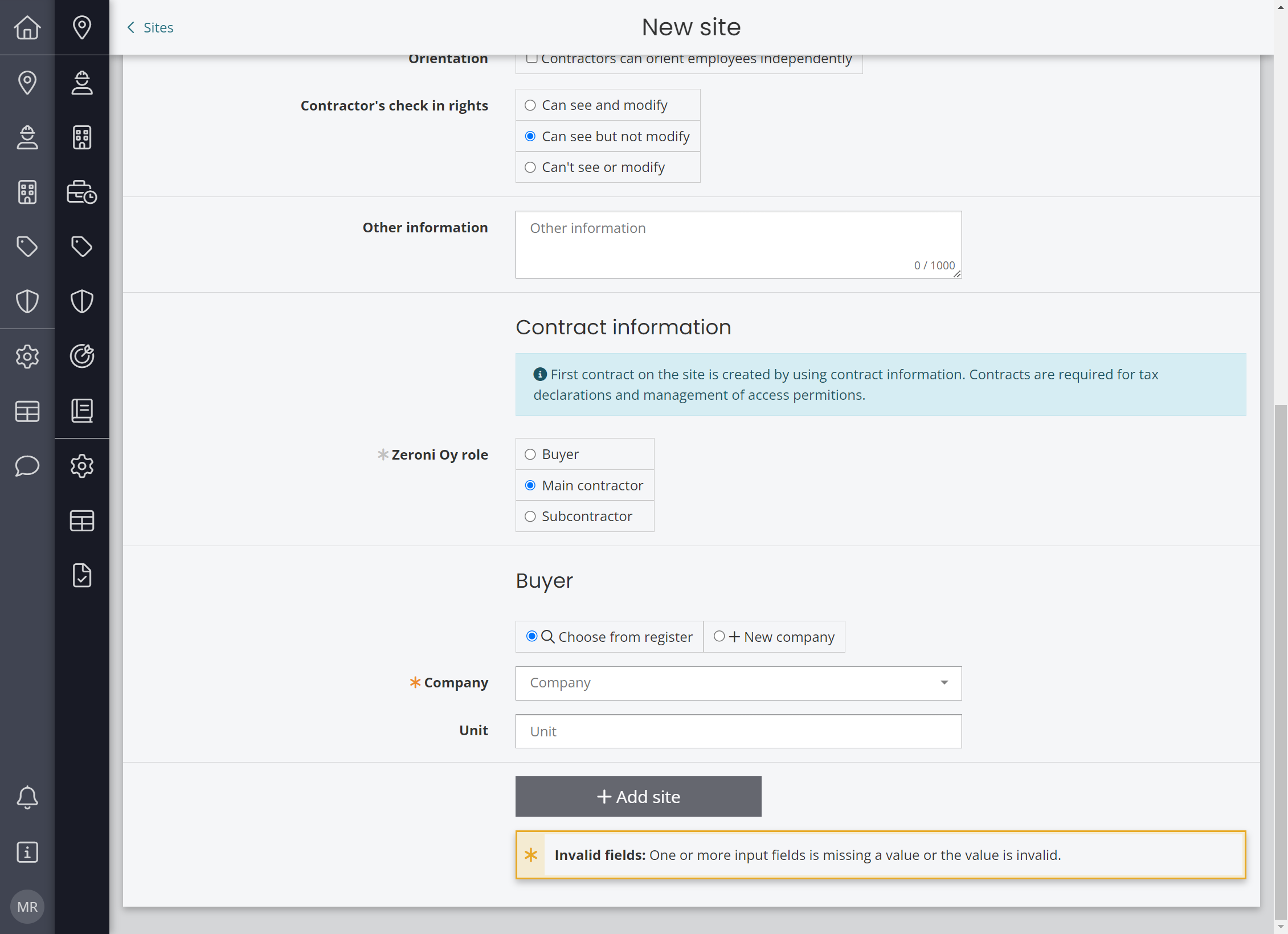Open the shield icon in the first sidebar column
This screenshot has height=934, width=1288.
point(27,301)
